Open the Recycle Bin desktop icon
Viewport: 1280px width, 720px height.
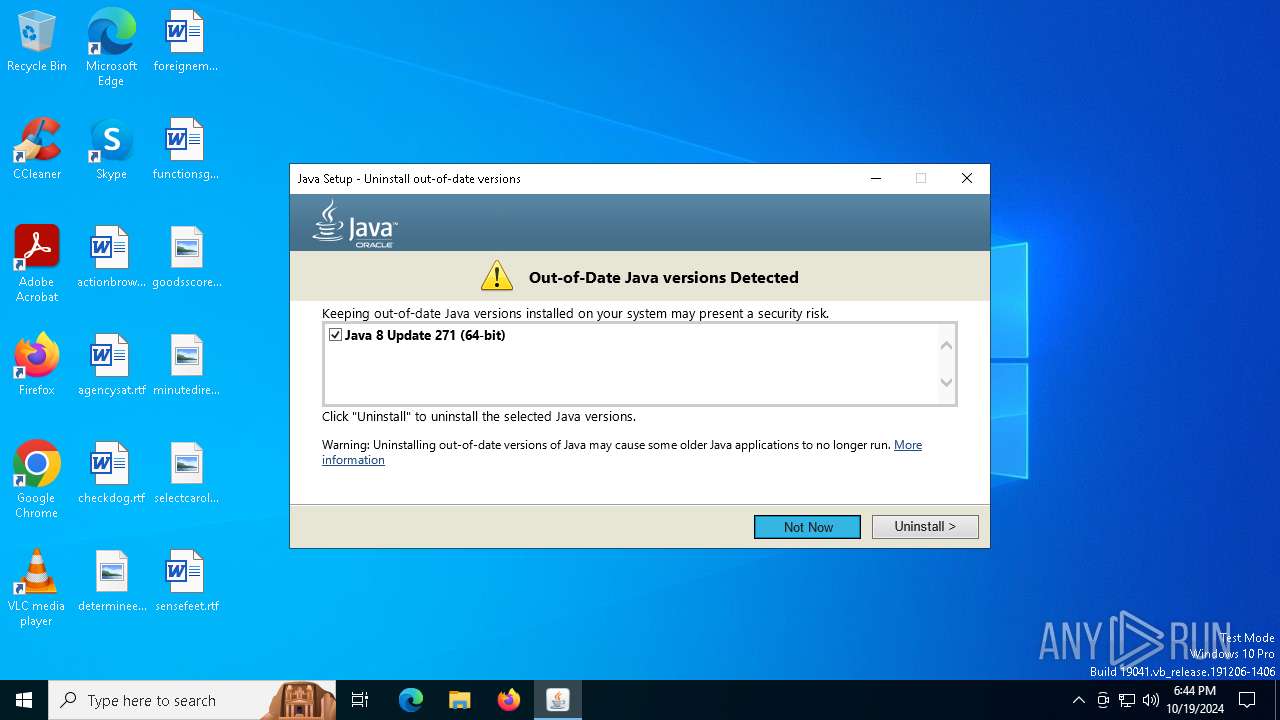pos(37,42)
